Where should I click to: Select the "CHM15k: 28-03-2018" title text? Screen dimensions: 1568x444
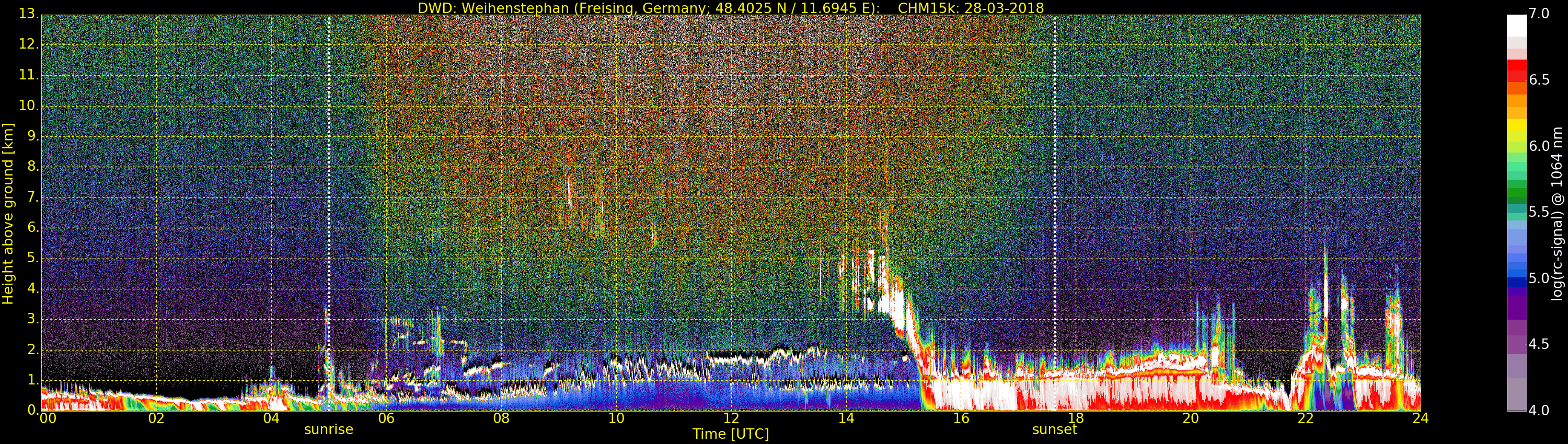click(x=971, y=8)
